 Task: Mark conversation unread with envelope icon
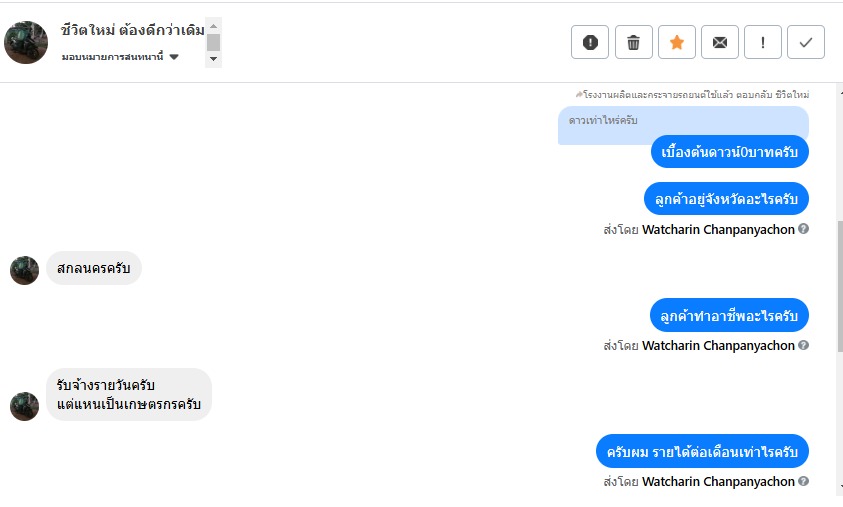click(x=720, y=42)
